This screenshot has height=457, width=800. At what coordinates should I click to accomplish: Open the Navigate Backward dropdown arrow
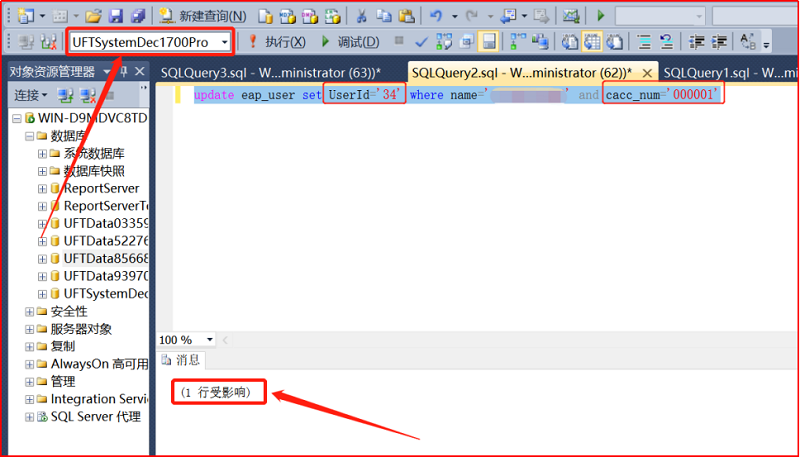tap(524, 17)
